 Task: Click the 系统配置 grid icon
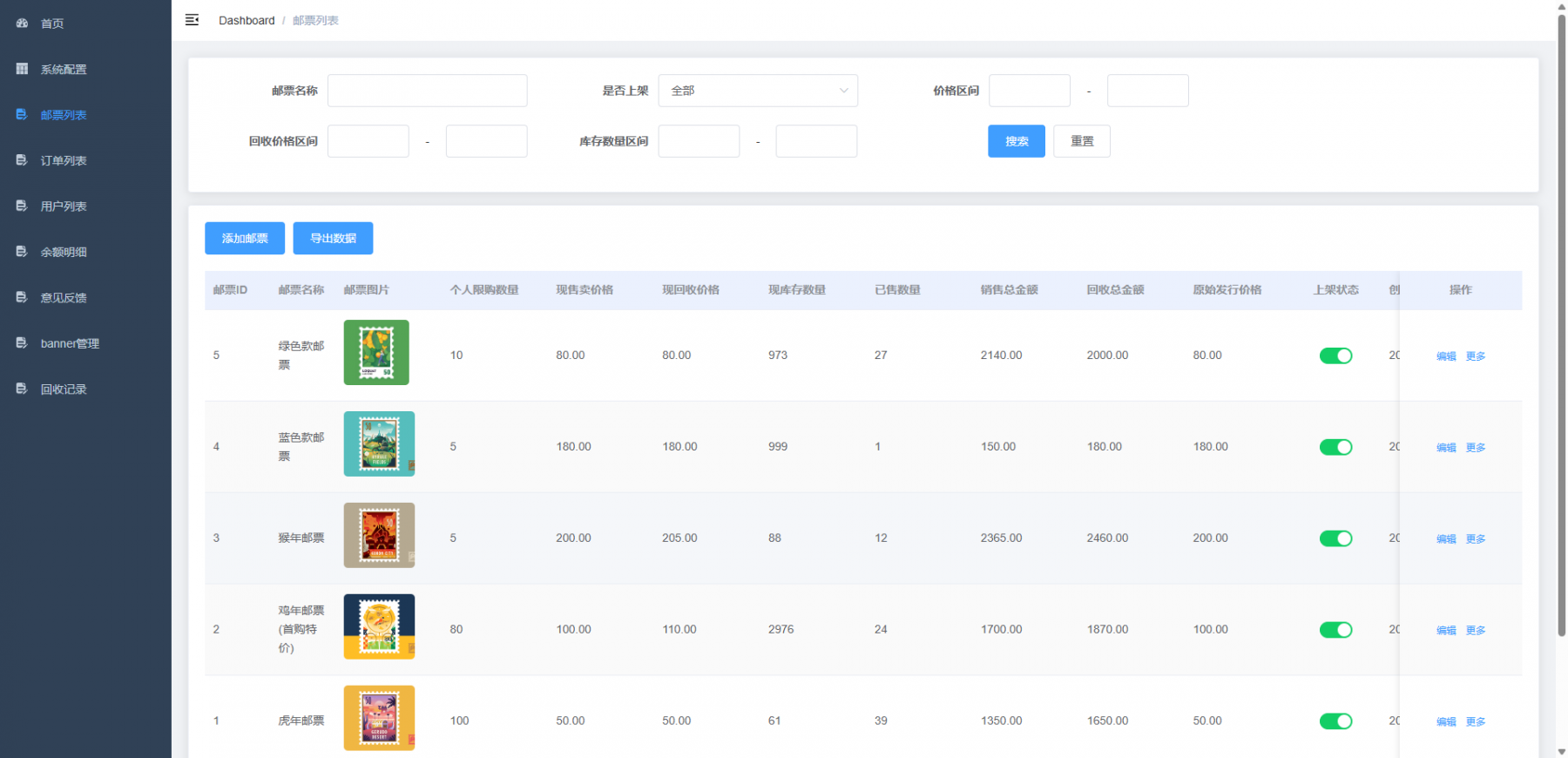point(22,69)
